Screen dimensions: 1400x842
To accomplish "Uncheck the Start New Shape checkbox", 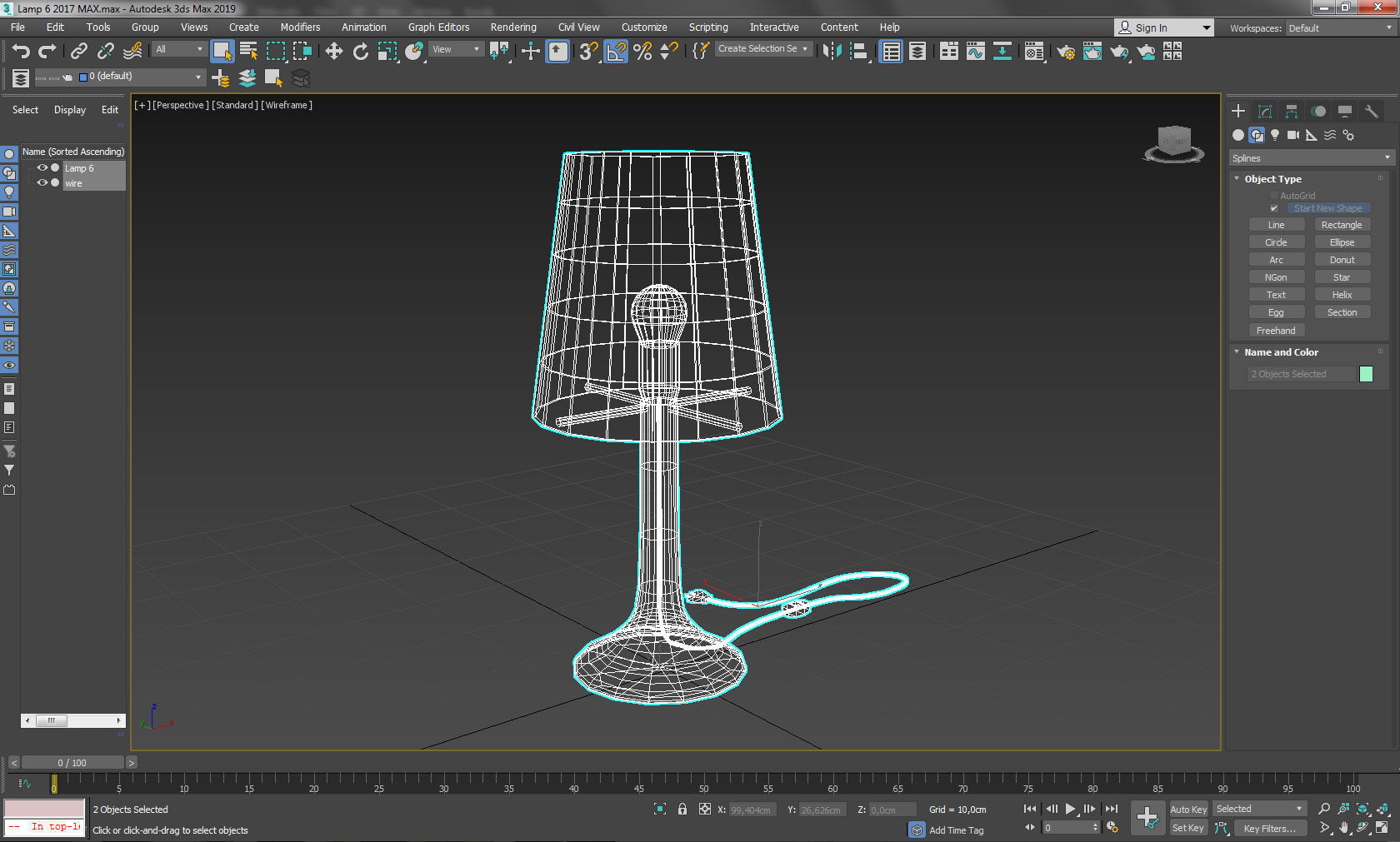I will click(1274, 208).
